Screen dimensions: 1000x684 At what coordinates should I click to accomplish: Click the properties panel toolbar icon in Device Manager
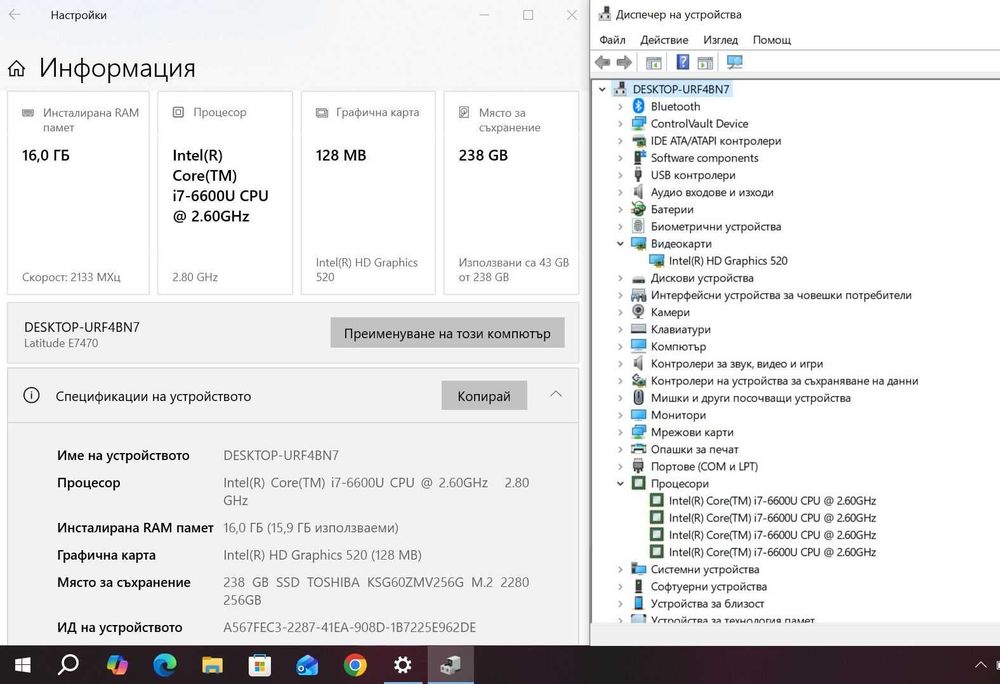click(x=654, y=62)
